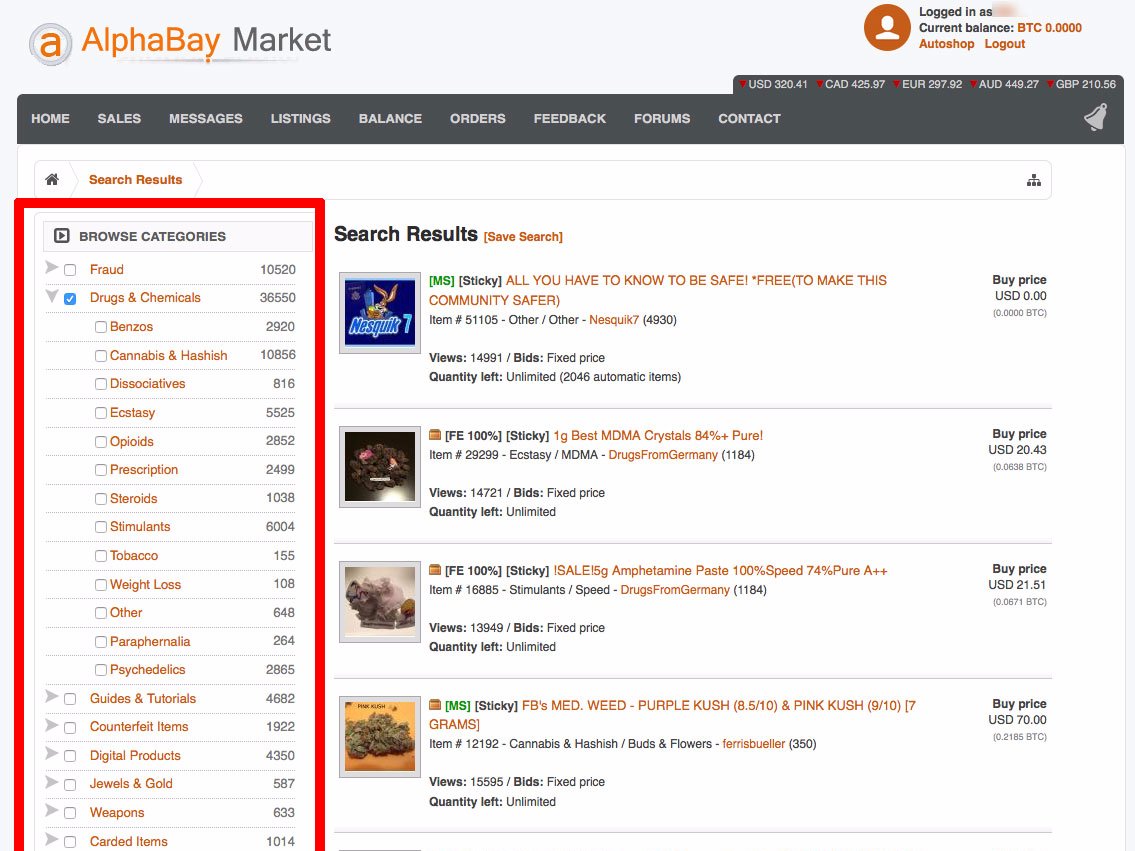This screenshot has width=1135, height=851.
Task: Click the orange icon beside the Amphetamine Paste listing
Action: (435, 570)
